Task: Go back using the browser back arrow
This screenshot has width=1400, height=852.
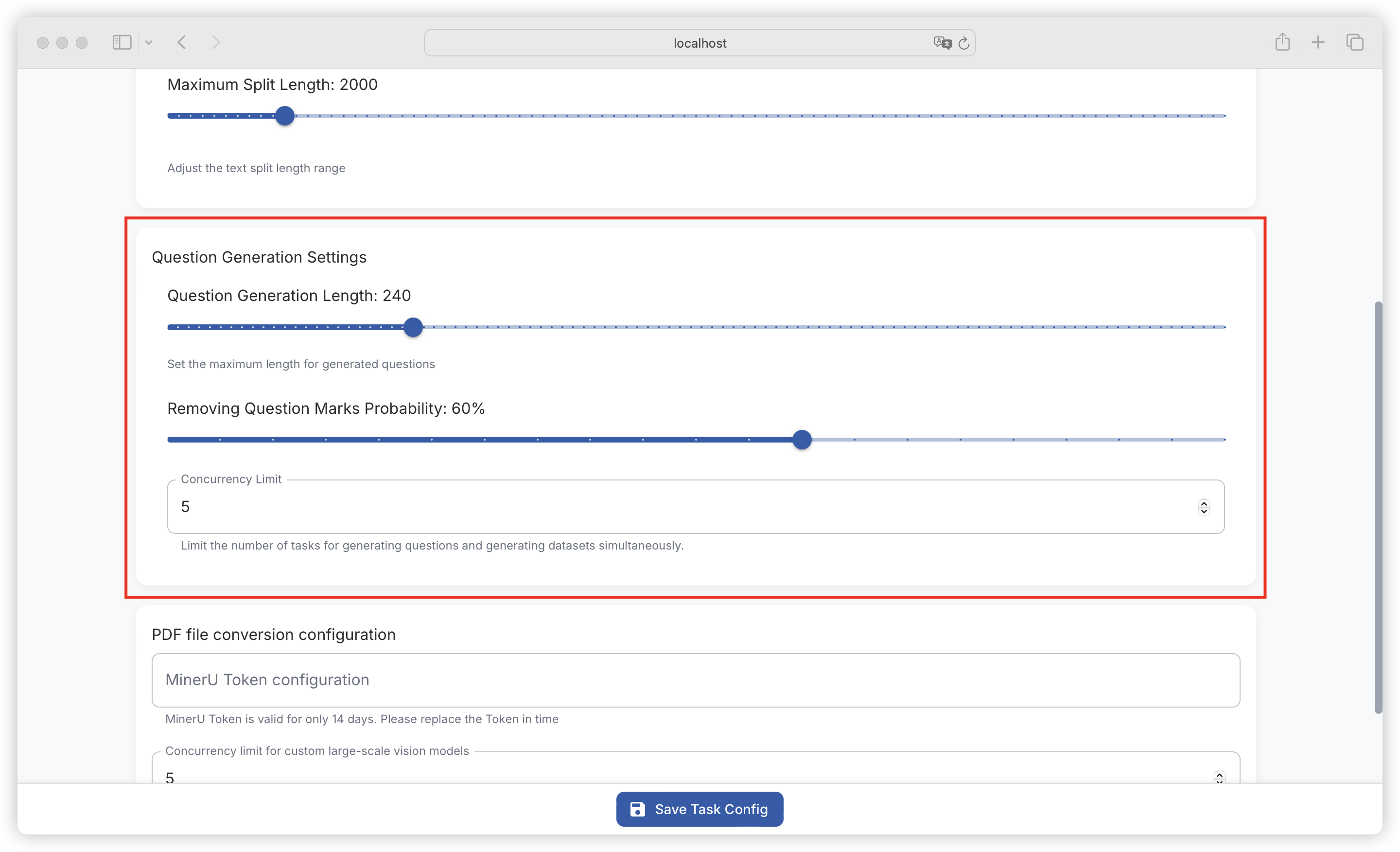Action: 182,43
